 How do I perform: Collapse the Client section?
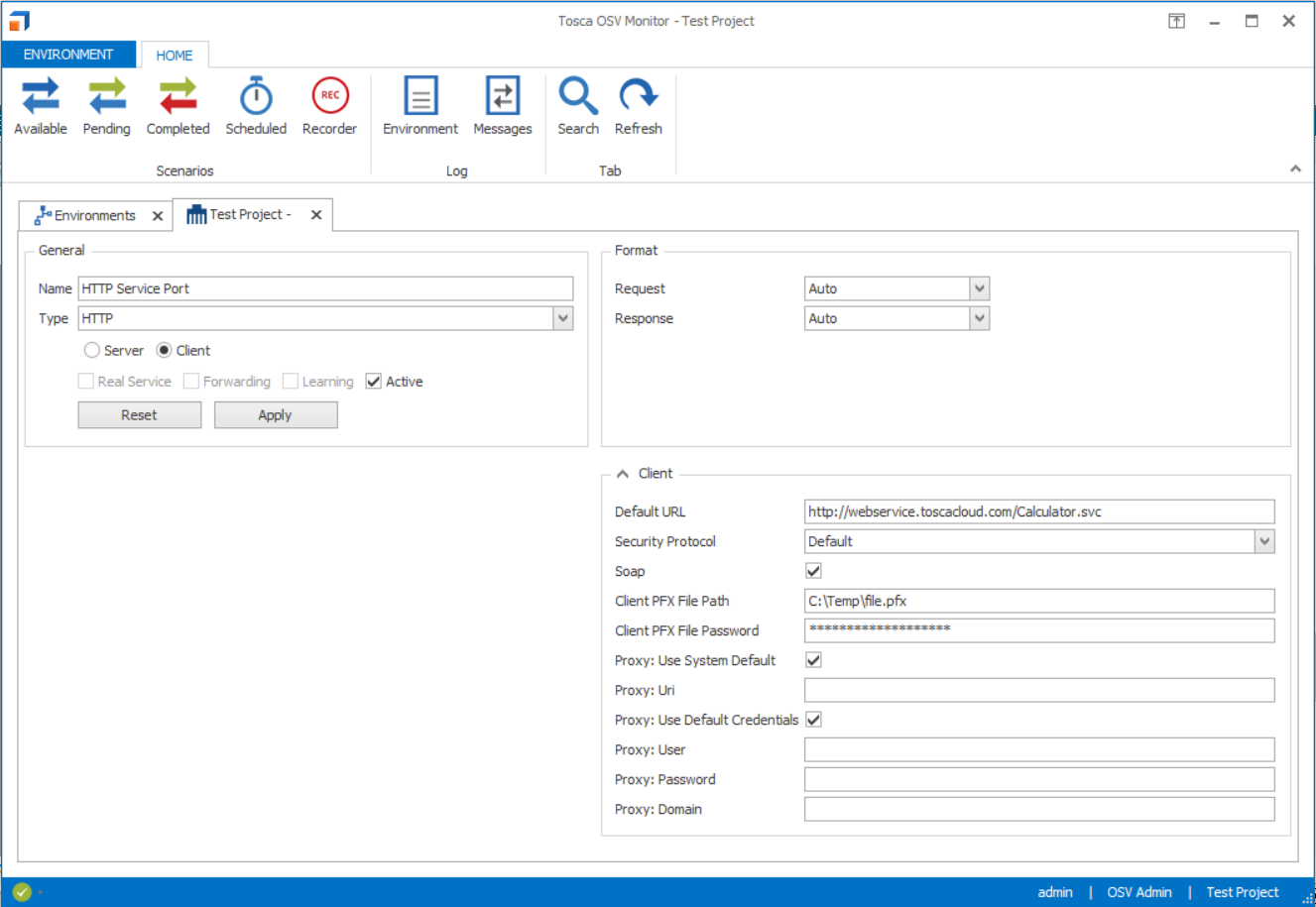pyautogui.click(x=623, y=474)
